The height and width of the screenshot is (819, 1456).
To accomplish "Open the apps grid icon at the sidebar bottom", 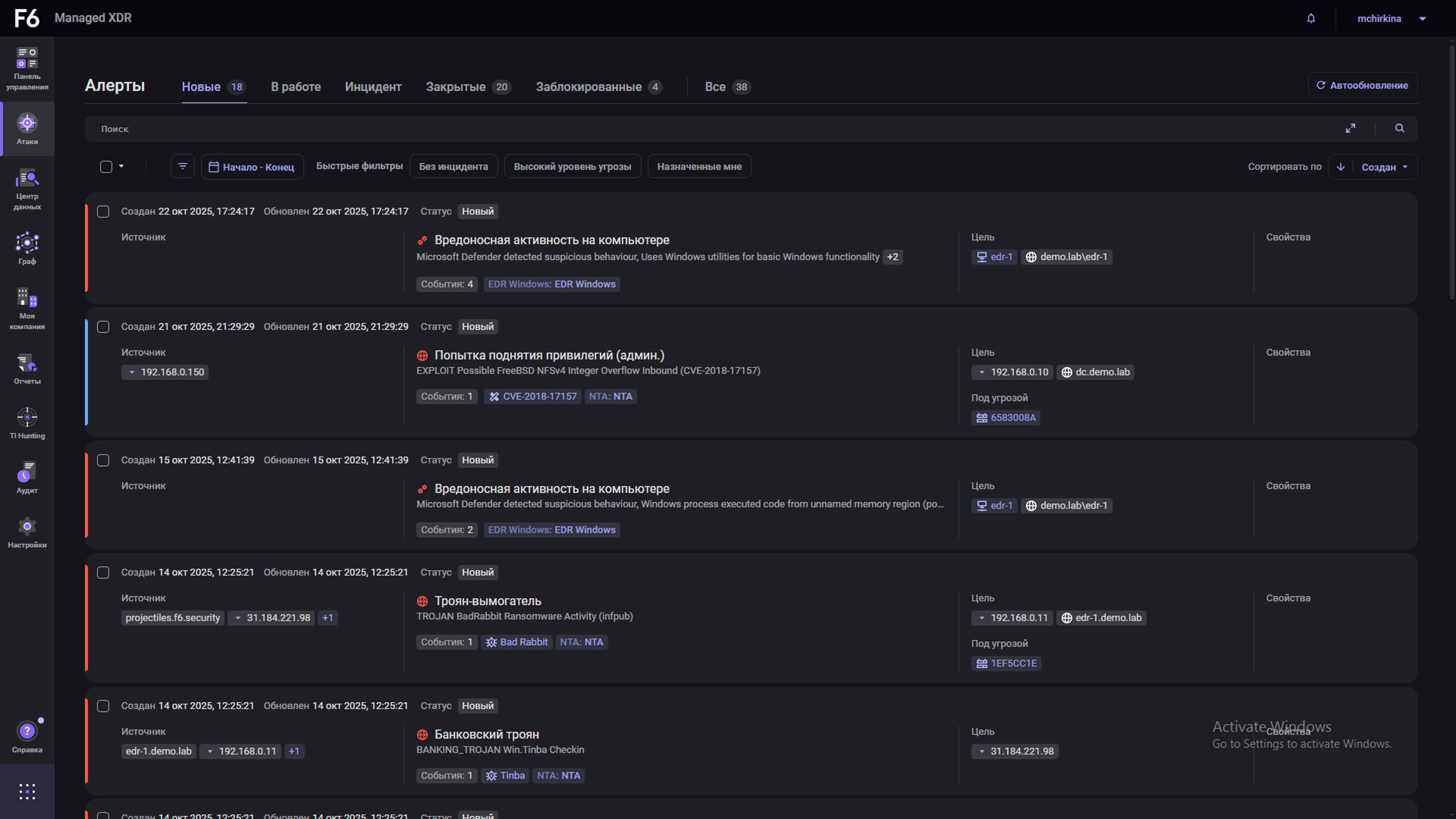I will (x=27, y=791).
